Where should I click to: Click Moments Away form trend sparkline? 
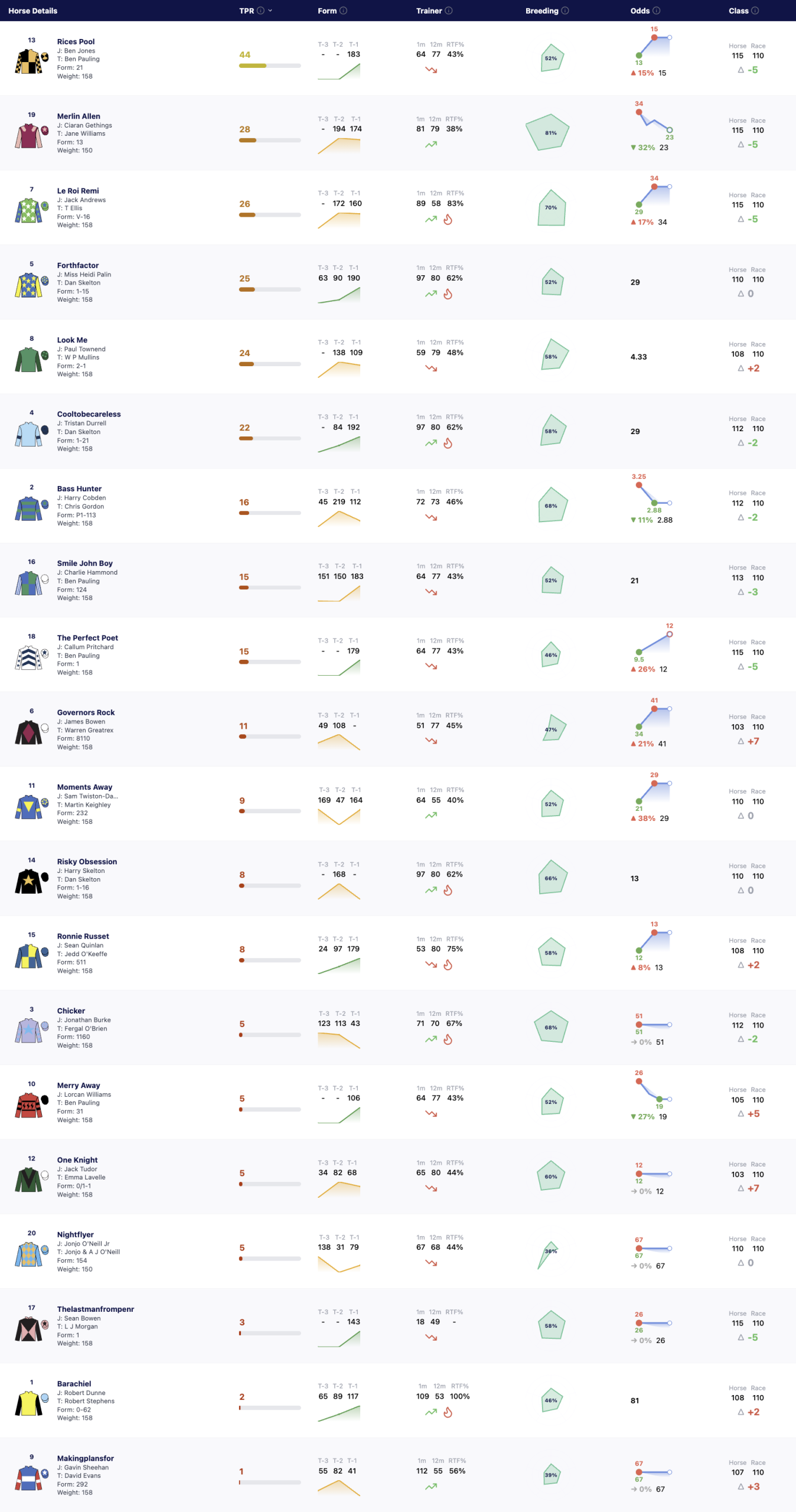coord(339,816)
